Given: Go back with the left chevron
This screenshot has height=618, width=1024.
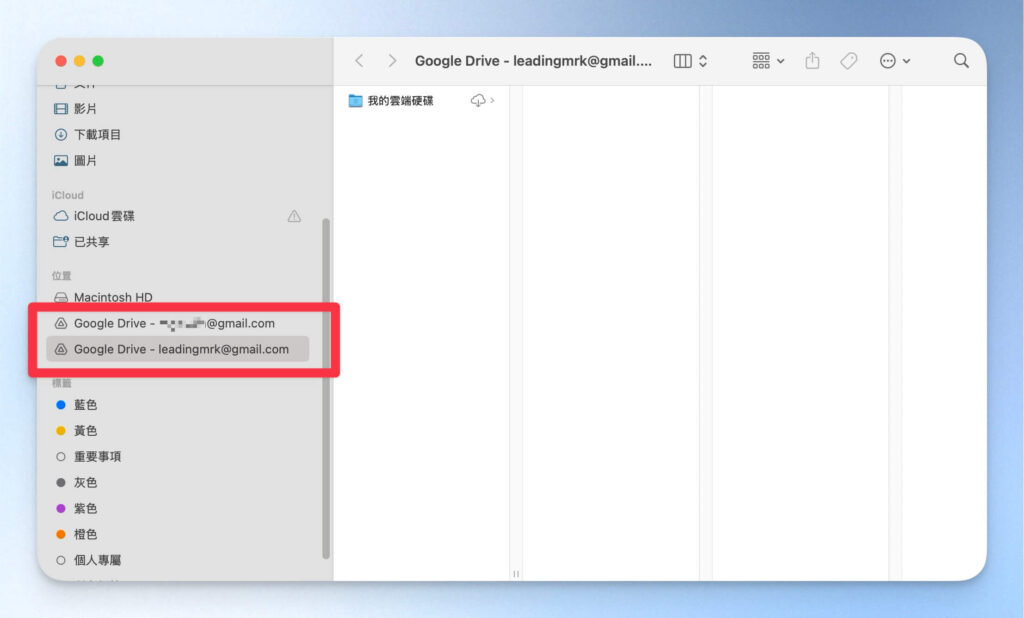Looking at the screenshot, I should (x=359, y=61).
